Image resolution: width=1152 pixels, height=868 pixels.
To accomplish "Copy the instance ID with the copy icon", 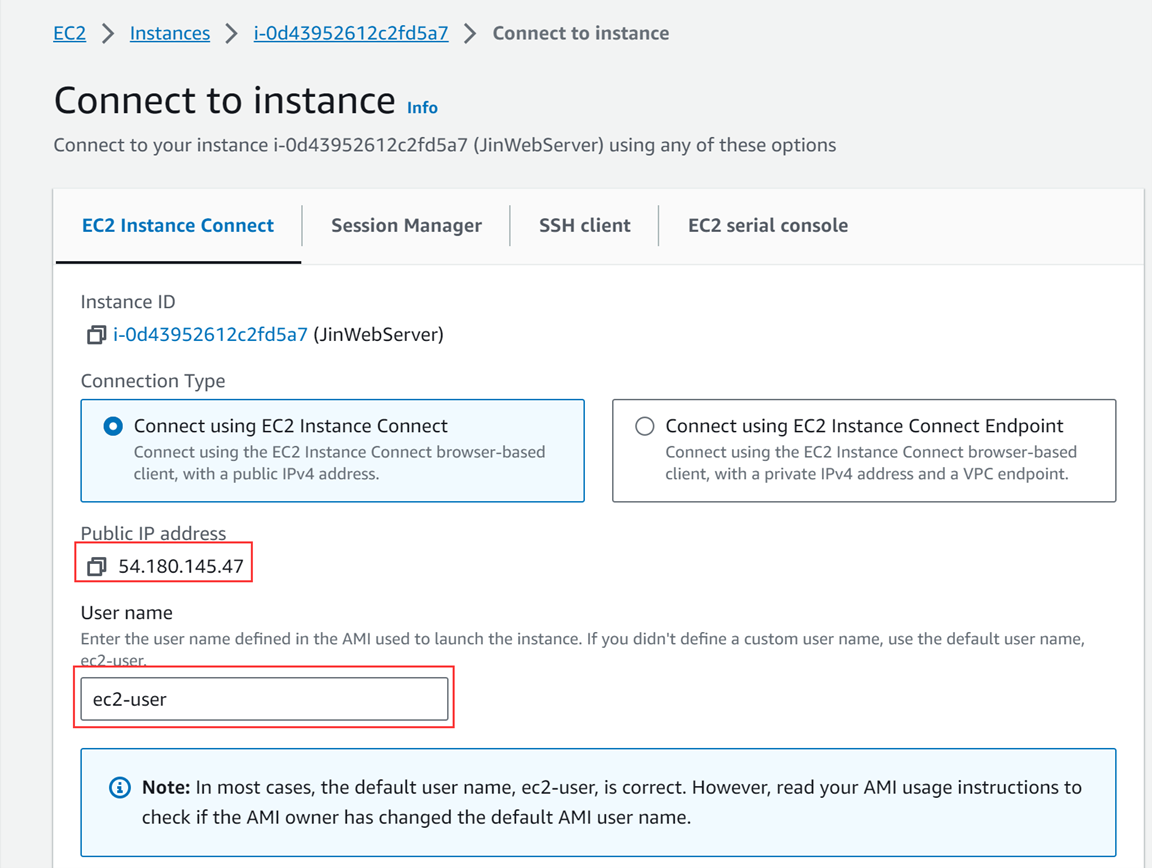I will coord(96,335).
